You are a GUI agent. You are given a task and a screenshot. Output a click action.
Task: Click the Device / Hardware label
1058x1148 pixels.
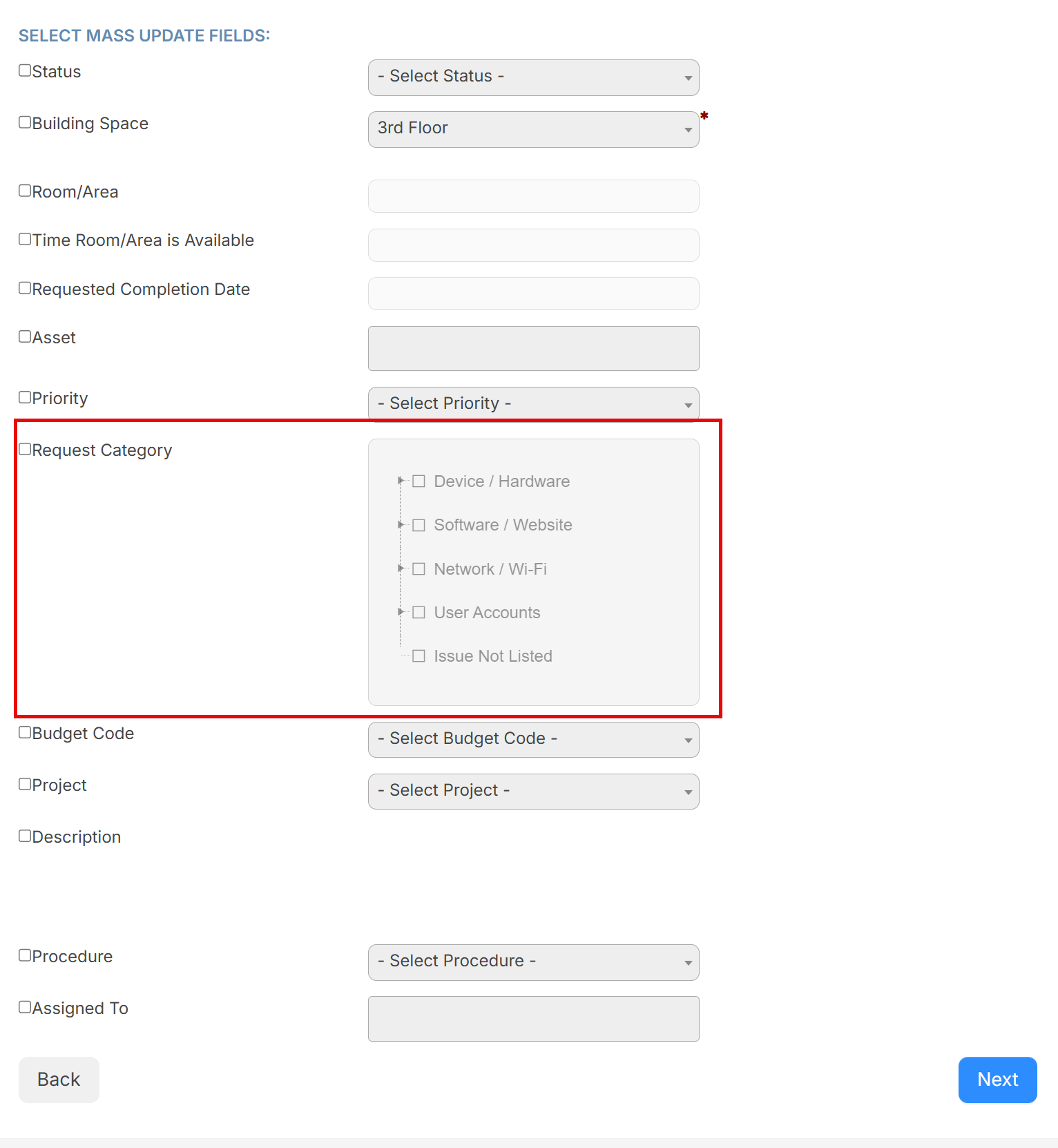pos(502,481)
